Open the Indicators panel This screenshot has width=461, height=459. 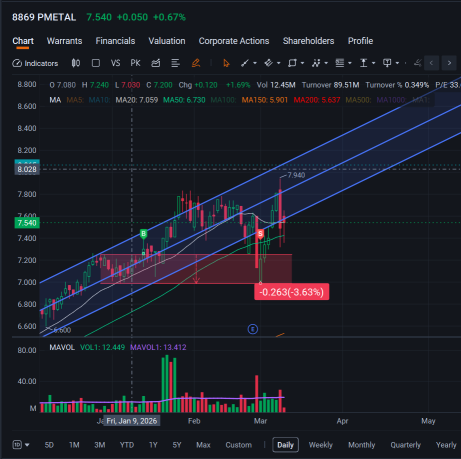tap(35, 63)
